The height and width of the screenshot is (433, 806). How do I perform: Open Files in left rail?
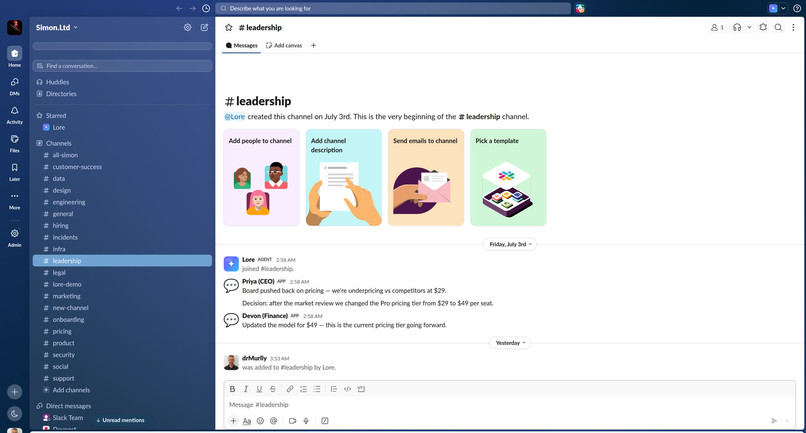[14, 143]
